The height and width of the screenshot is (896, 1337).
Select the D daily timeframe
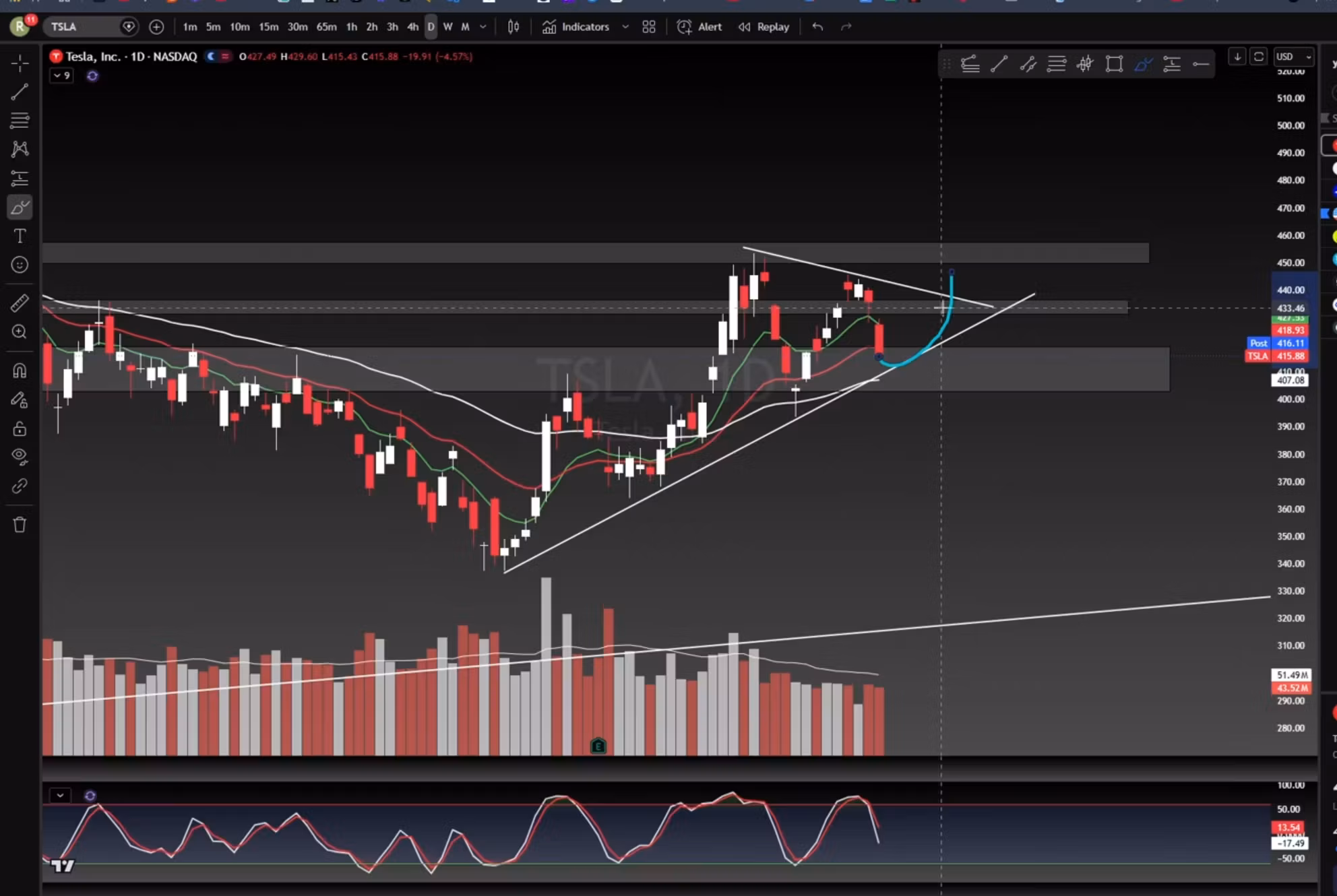[431, 27]
